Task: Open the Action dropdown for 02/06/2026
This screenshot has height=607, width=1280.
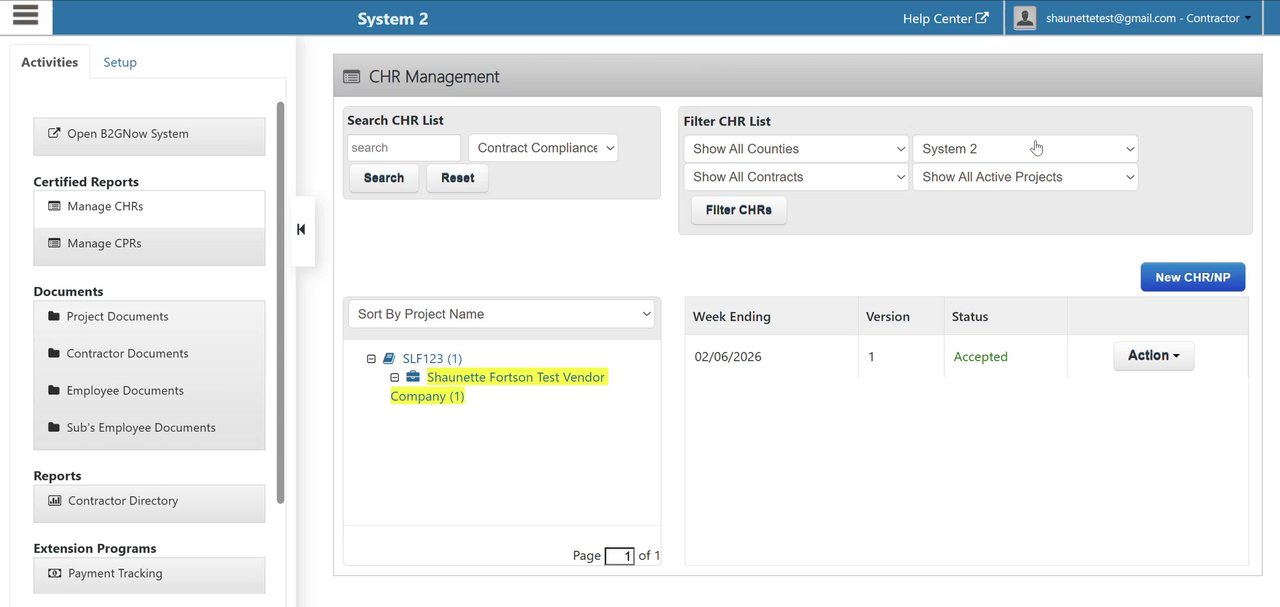Action: point(1153,356)
